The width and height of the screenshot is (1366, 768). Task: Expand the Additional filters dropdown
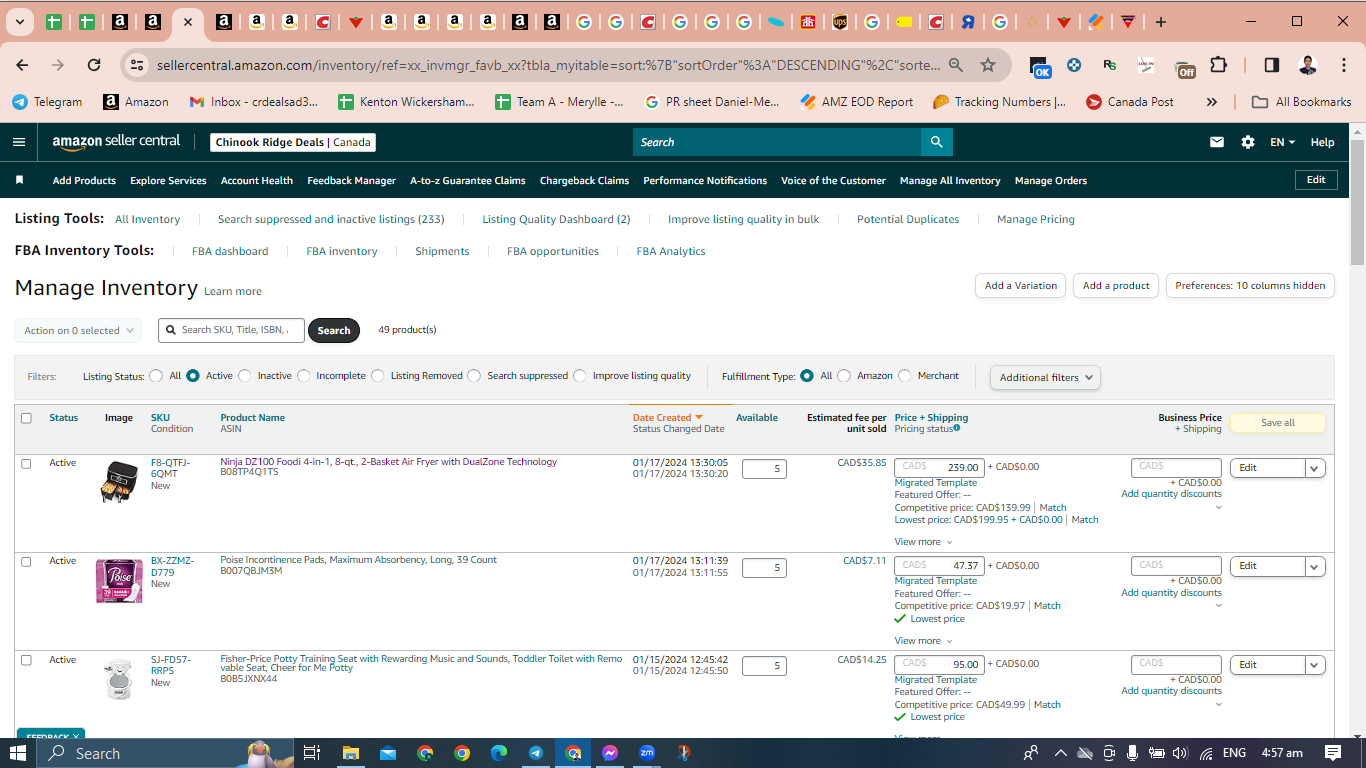[1045, 377]
